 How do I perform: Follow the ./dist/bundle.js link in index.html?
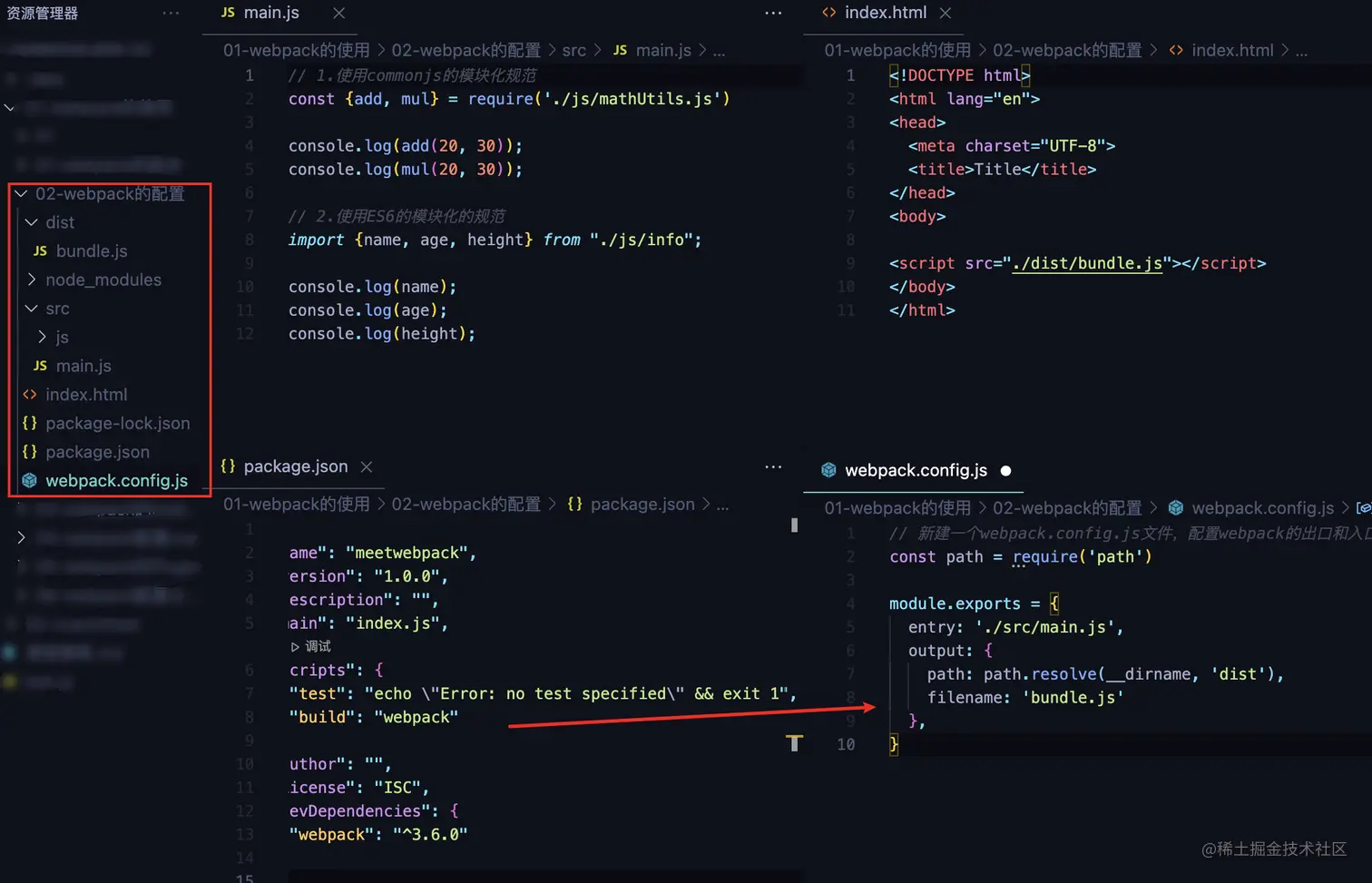point(1087,263)
